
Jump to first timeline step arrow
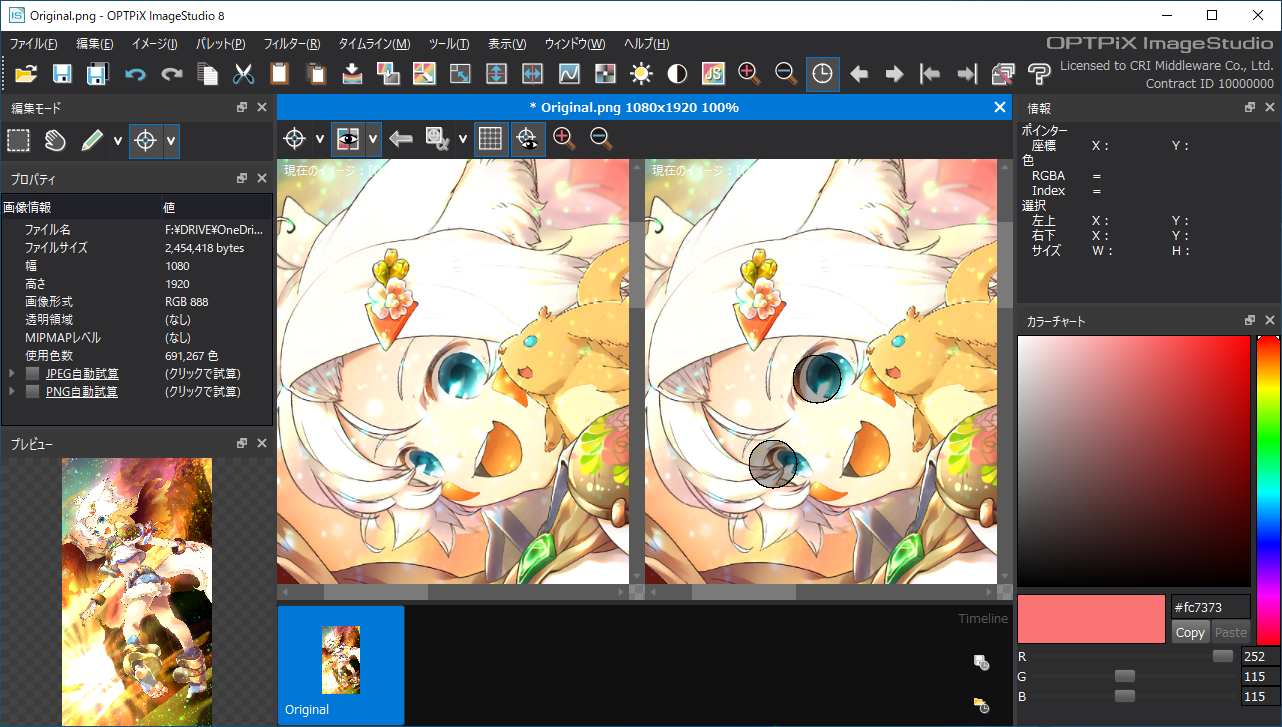point(930,74)
